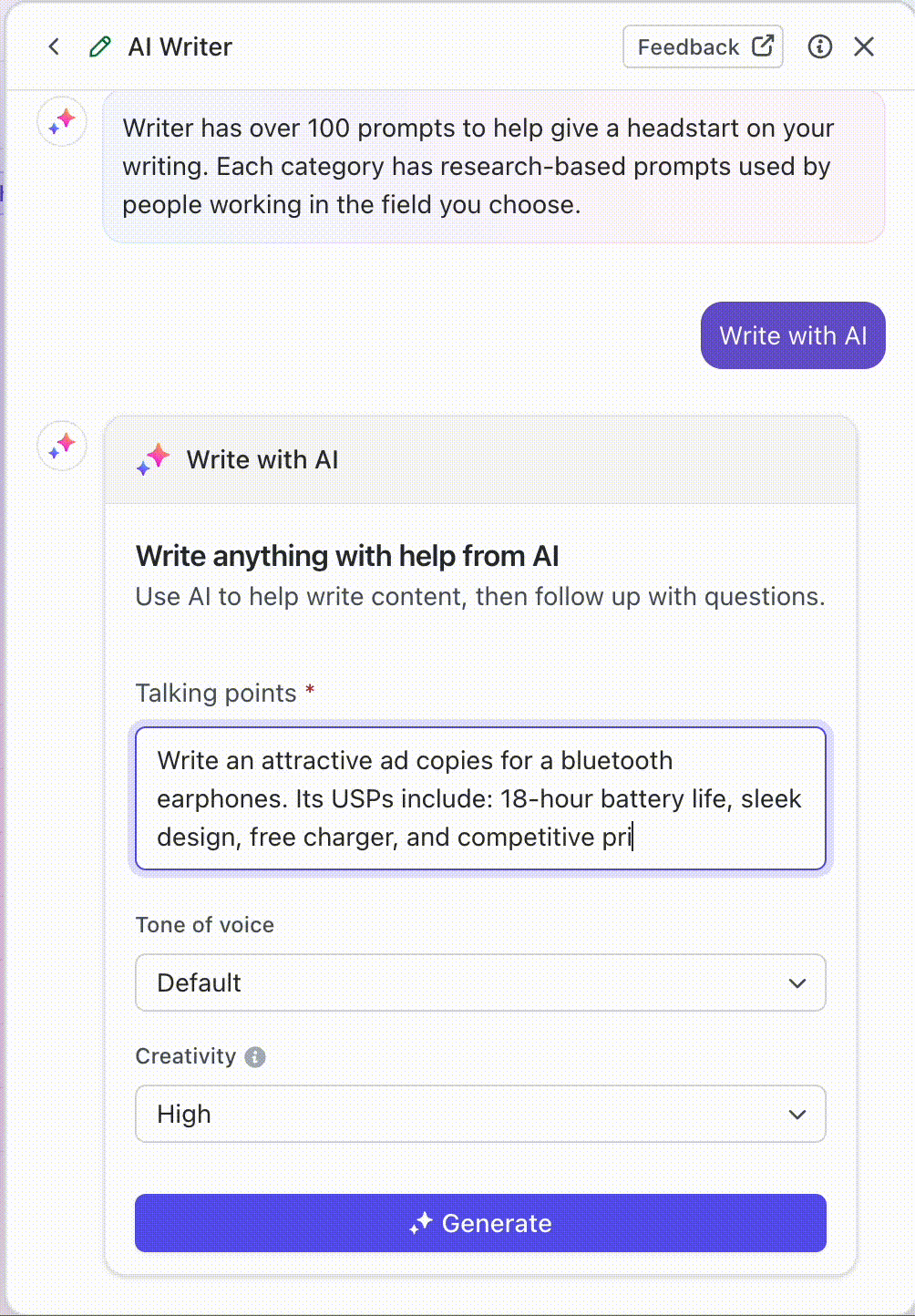Open the Feedback link button
Viewport: 915px width, 1316px height.
[x=703, y=46]
